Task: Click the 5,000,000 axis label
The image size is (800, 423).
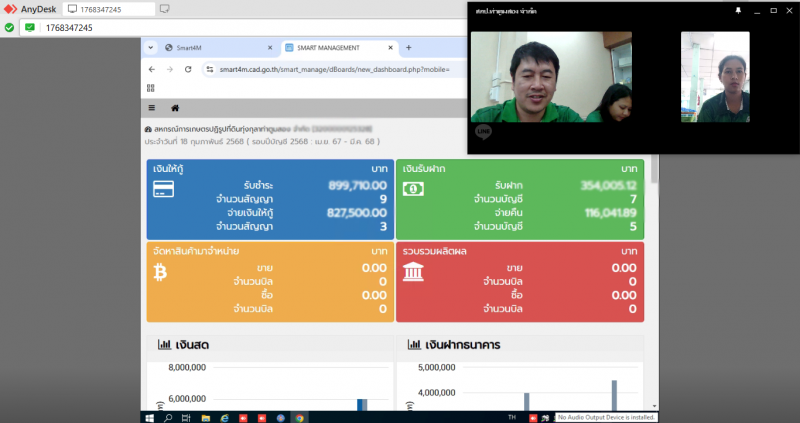Action: (x=436, y=367)
